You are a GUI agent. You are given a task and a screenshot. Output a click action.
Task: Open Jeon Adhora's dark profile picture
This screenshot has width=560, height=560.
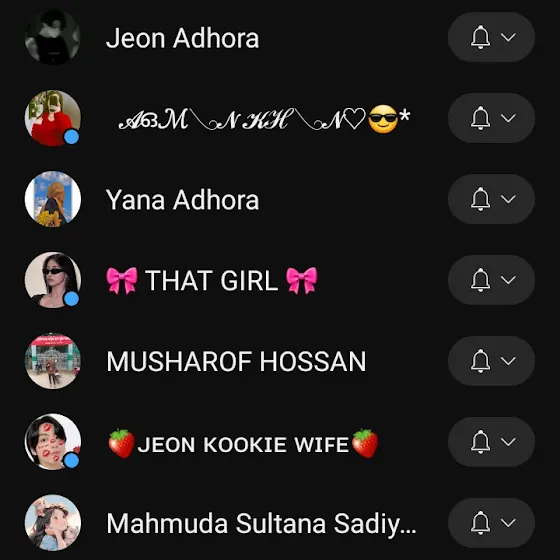click(x=53, y=37)
